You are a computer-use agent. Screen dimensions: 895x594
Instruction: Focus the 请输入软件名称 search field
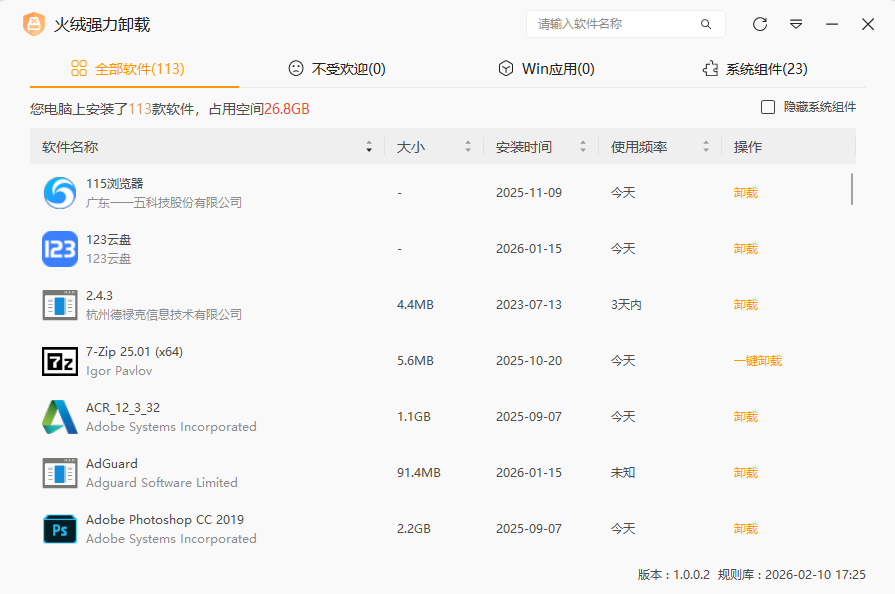coord(610,24)
